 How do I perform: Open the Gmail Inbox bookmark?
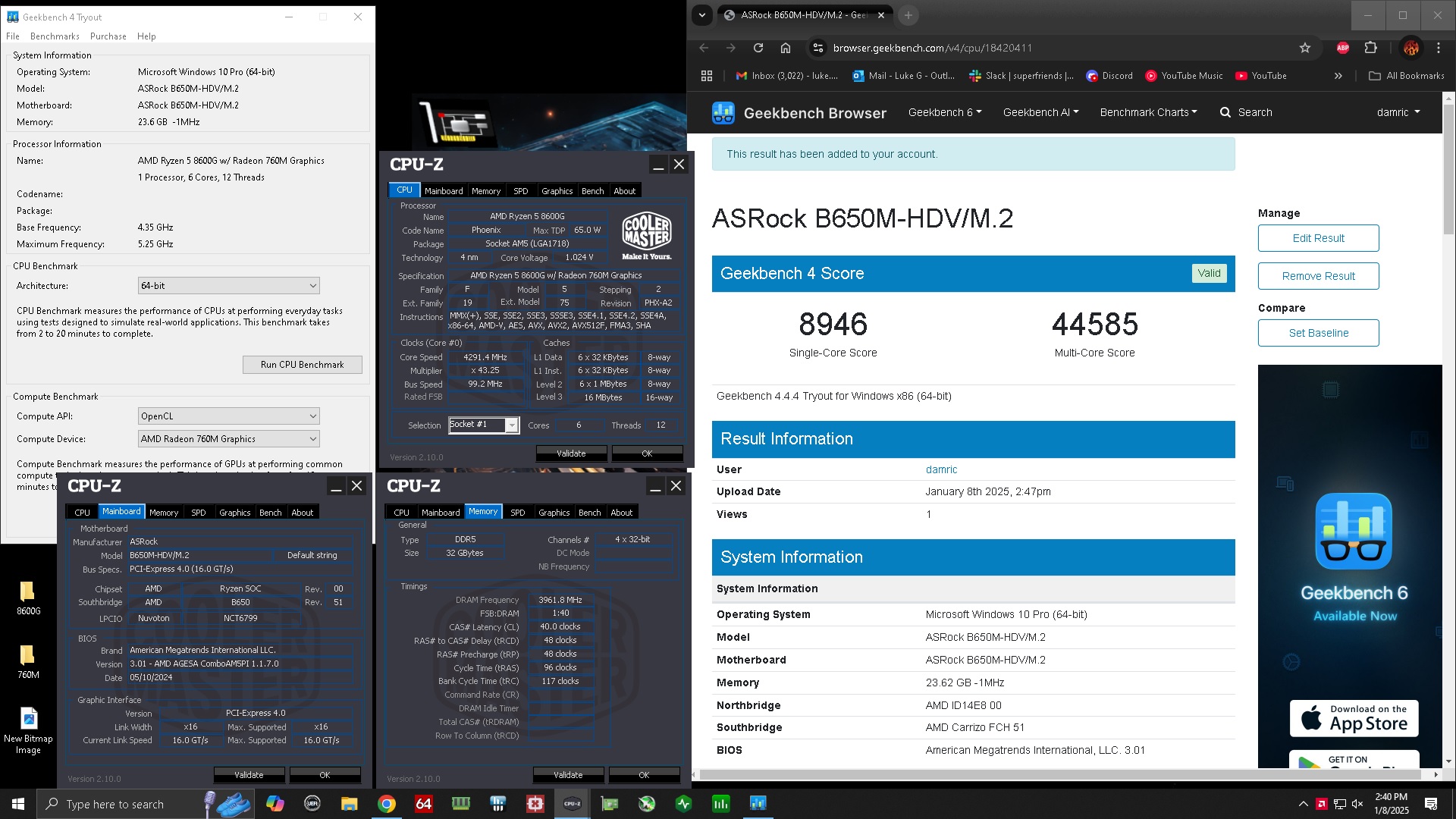787,76
